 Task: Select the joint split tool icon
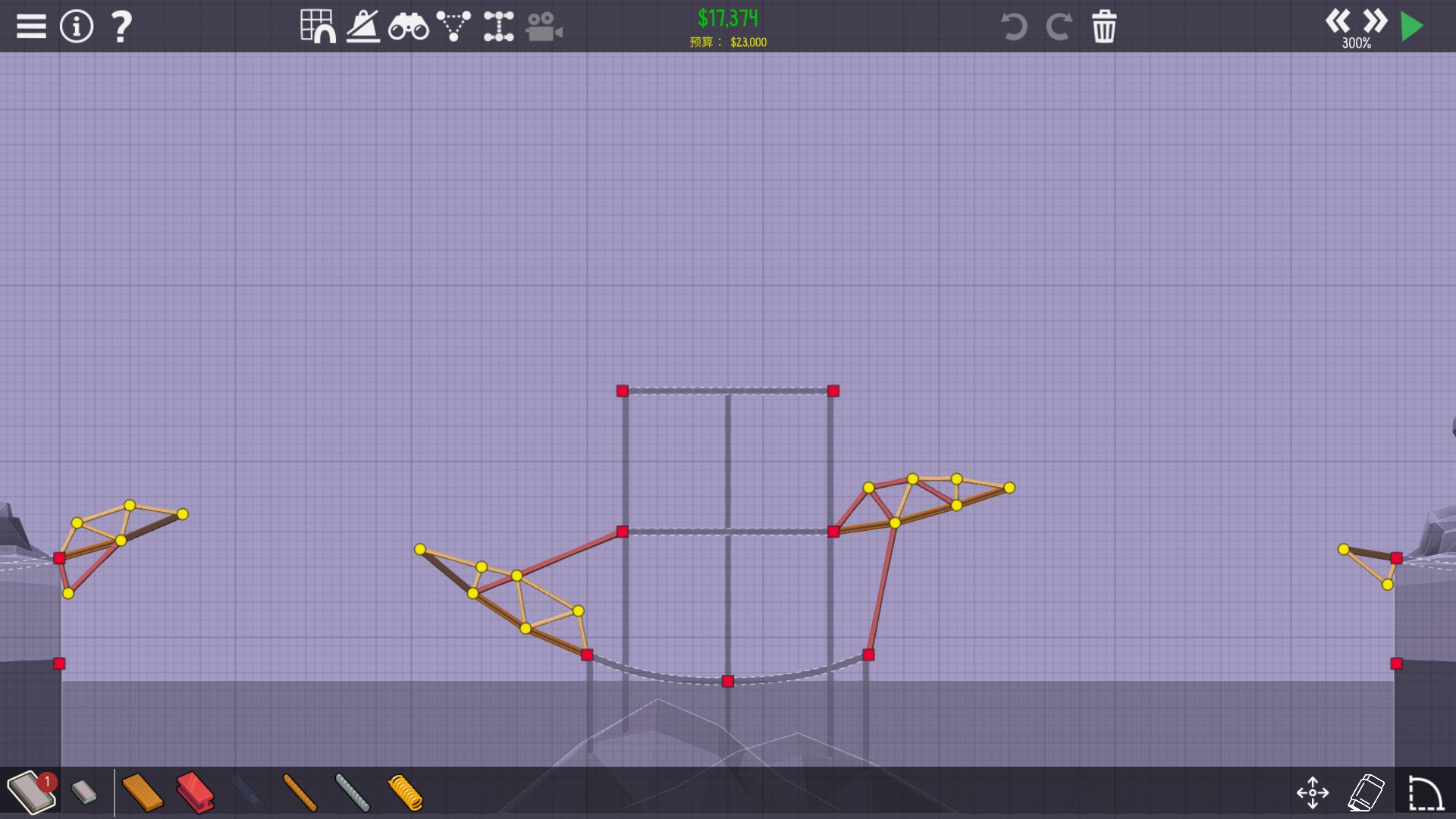[498, 27]
